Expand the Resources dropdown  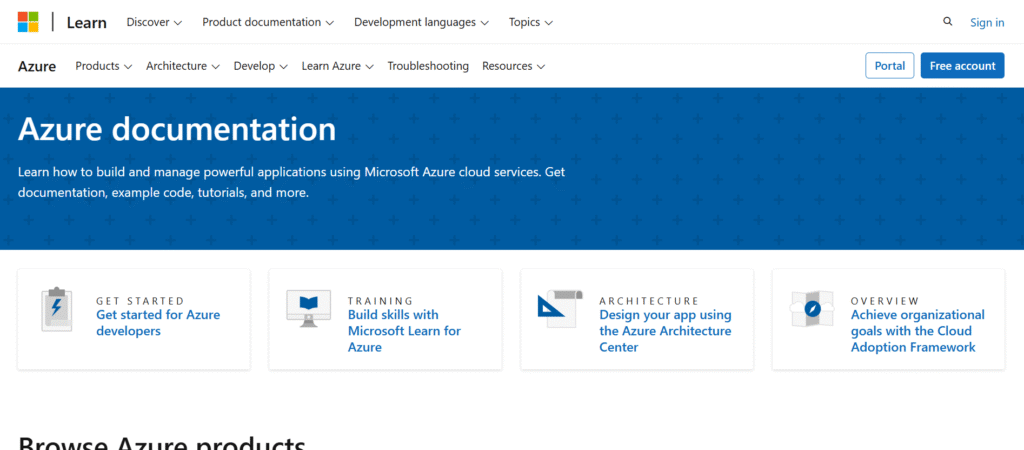(513, 66)
